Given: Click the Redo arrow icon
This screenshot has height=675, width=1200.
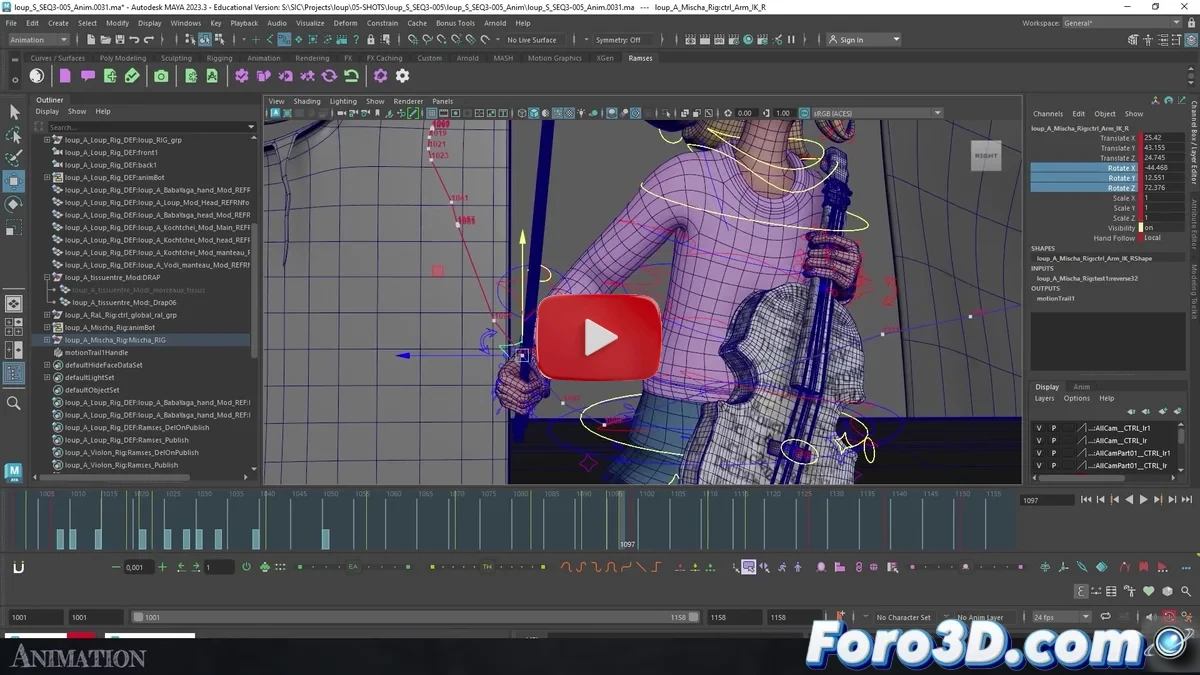Looking at the screenshot, I should [149, 40].
